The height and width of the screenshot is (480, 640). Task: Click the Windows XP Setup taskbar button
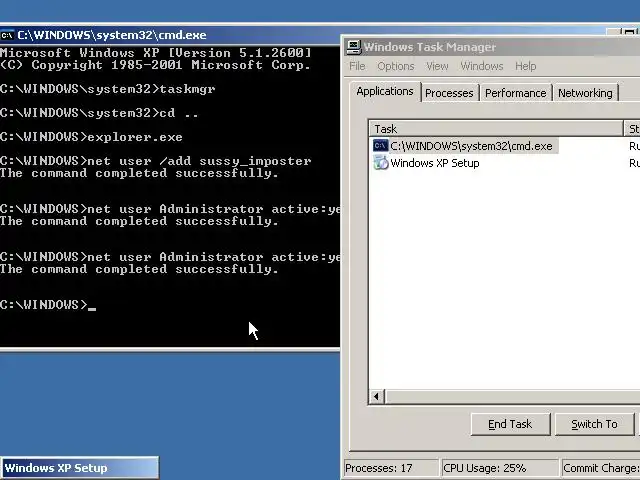pyautogui.click(x=80, y=468)
